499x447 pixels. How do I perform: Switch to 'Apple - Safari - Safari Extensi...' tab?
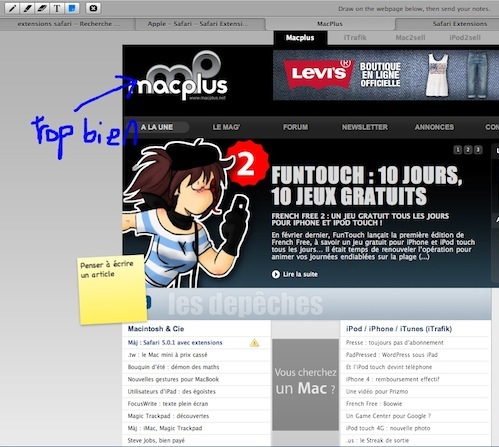(198, 24)
